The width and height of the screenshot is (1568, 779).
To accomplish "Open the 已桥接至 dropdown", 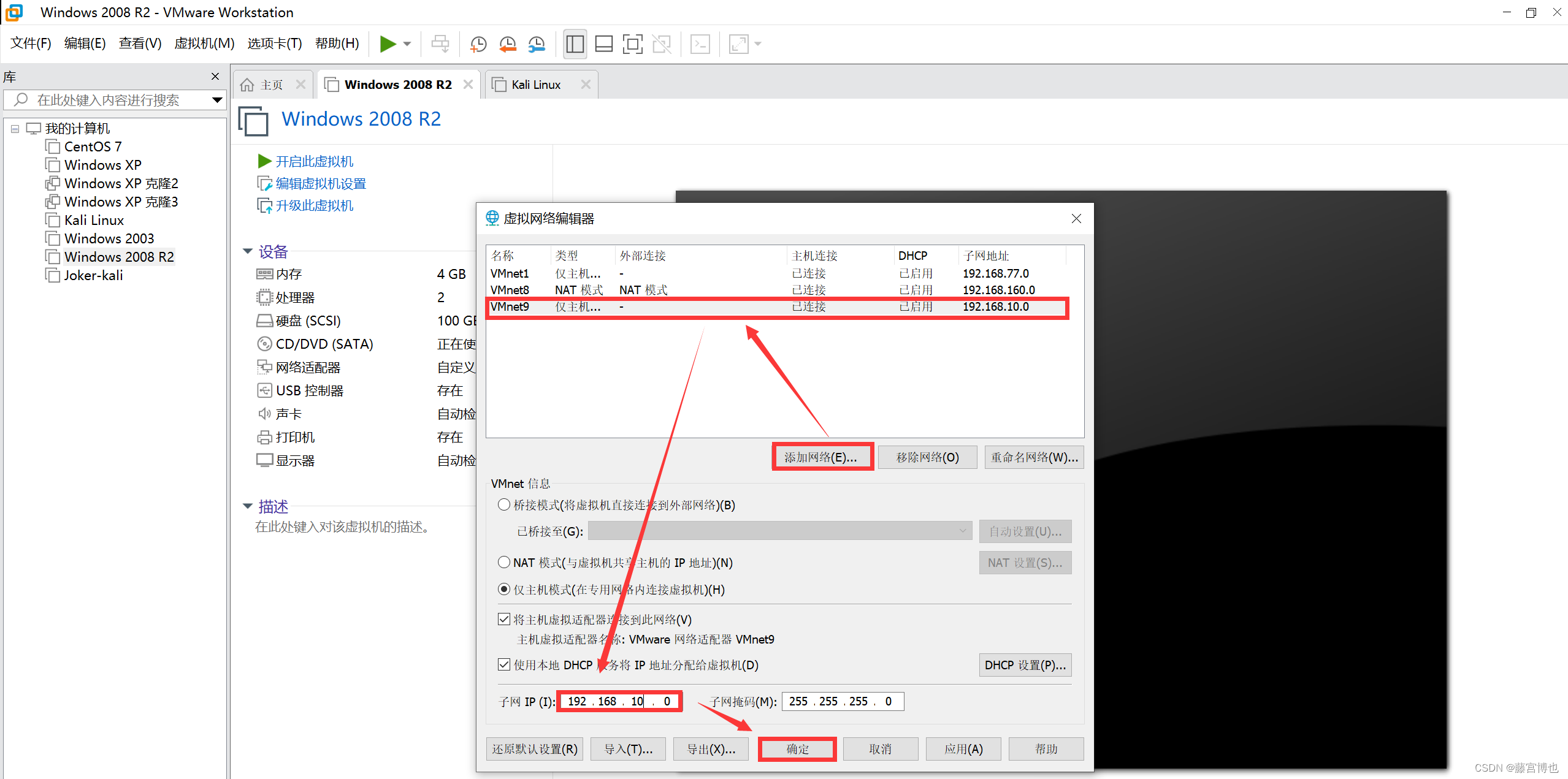I will [x=780, y=531].
